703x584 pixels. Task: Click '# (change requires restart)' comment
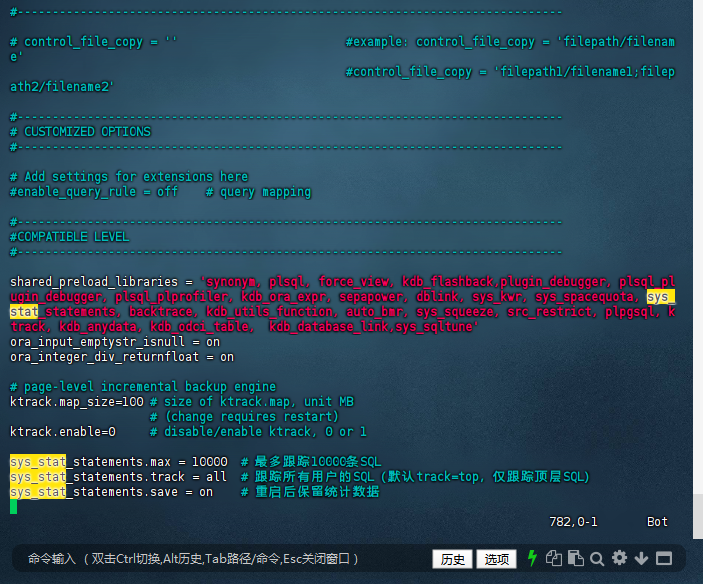[x=244, y=417]
